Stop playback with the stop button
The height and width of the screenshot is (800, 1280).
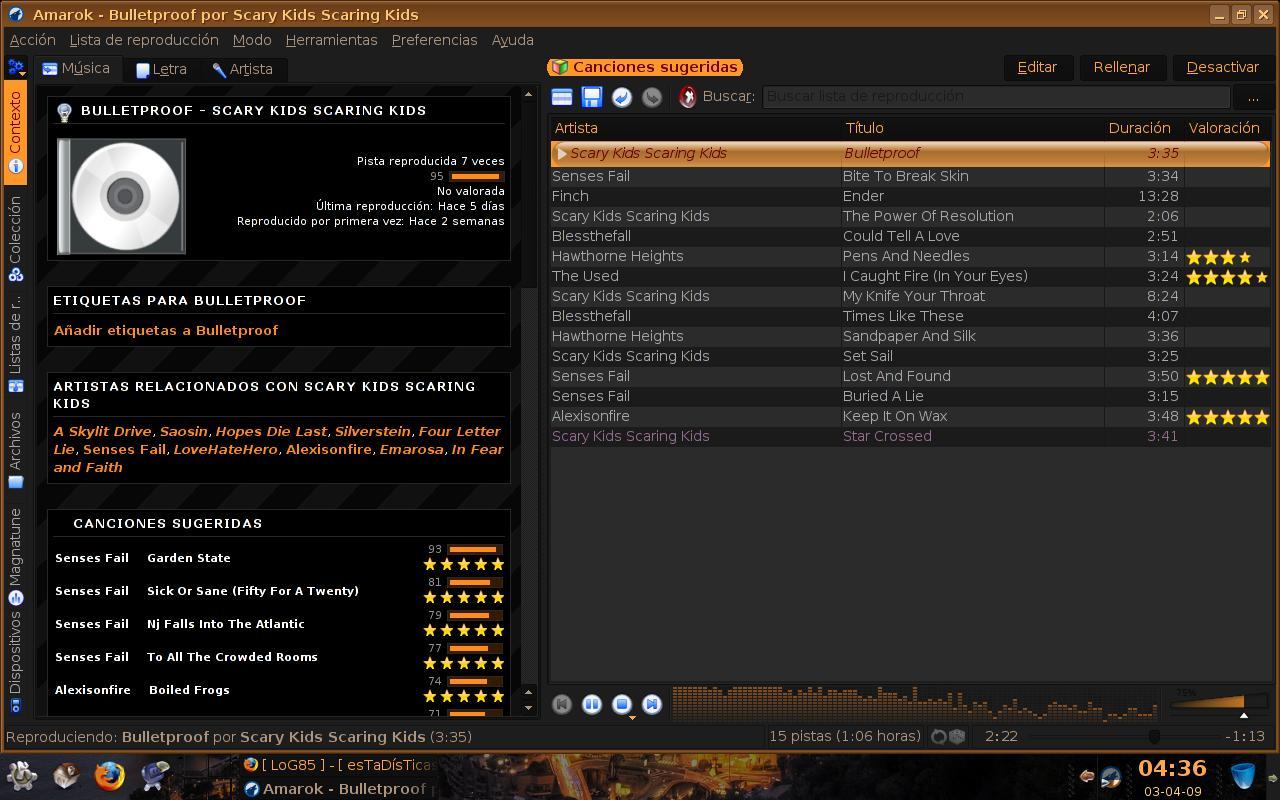click(x=622, y=704)
